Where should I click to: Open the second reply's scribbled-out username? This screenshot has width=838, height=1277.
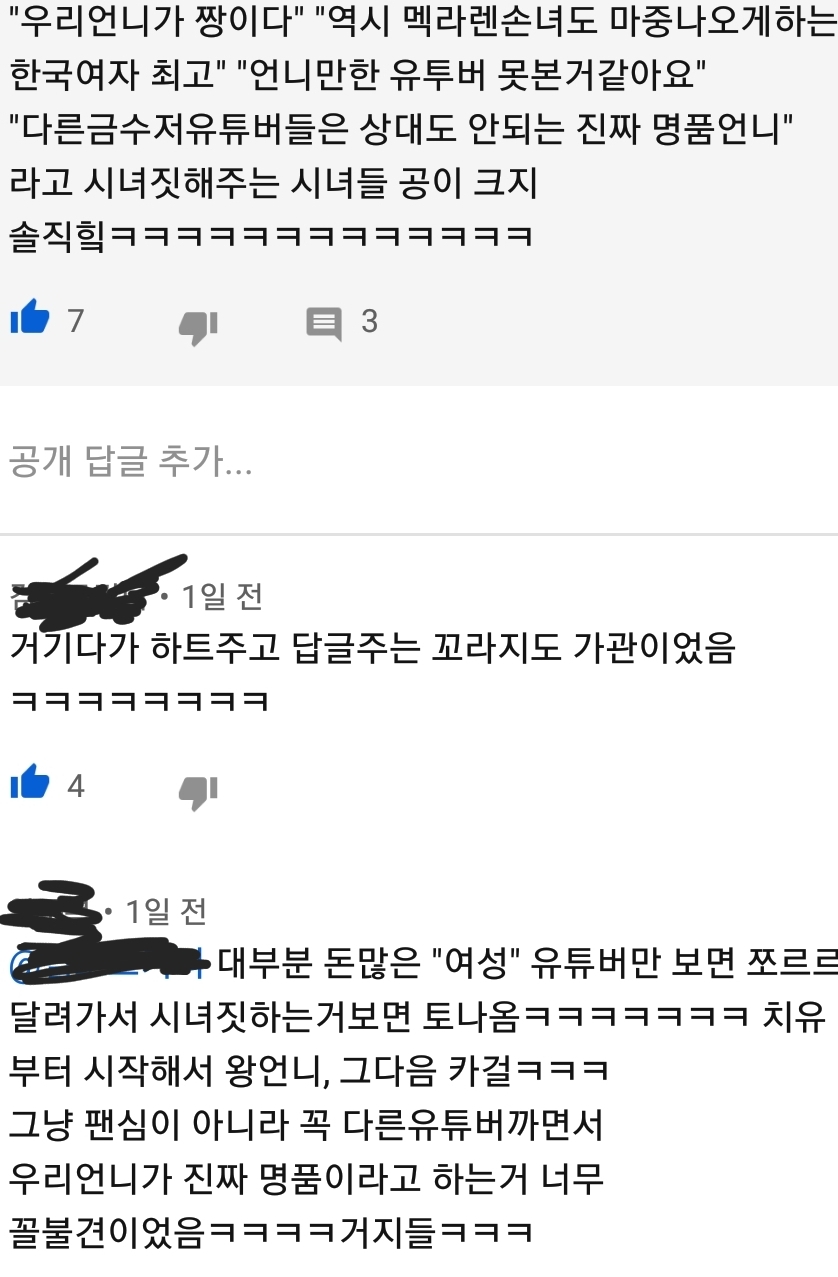[55, 905]
